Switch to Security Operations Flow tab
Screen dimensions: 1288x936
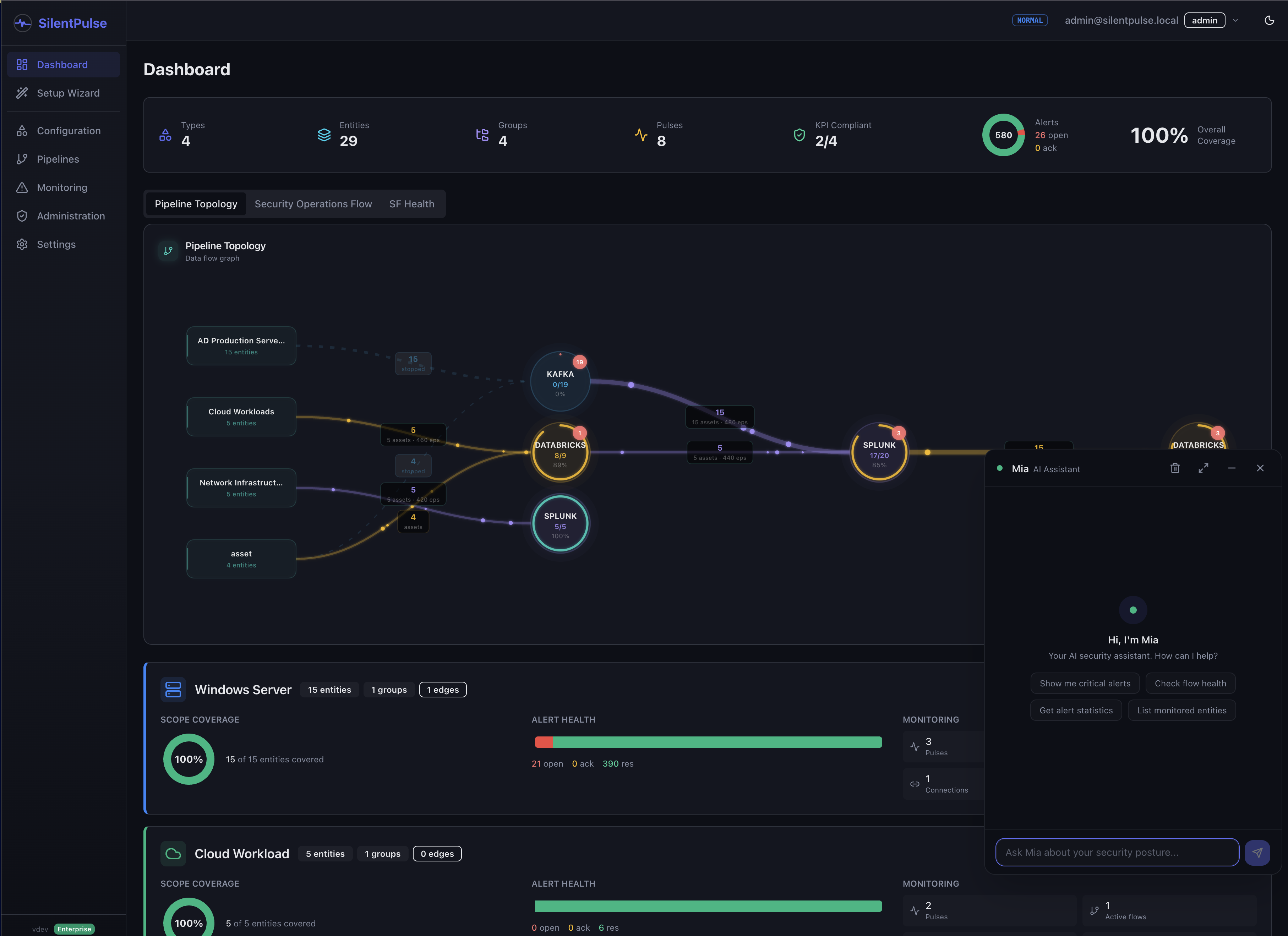click(x=313, y=204)
